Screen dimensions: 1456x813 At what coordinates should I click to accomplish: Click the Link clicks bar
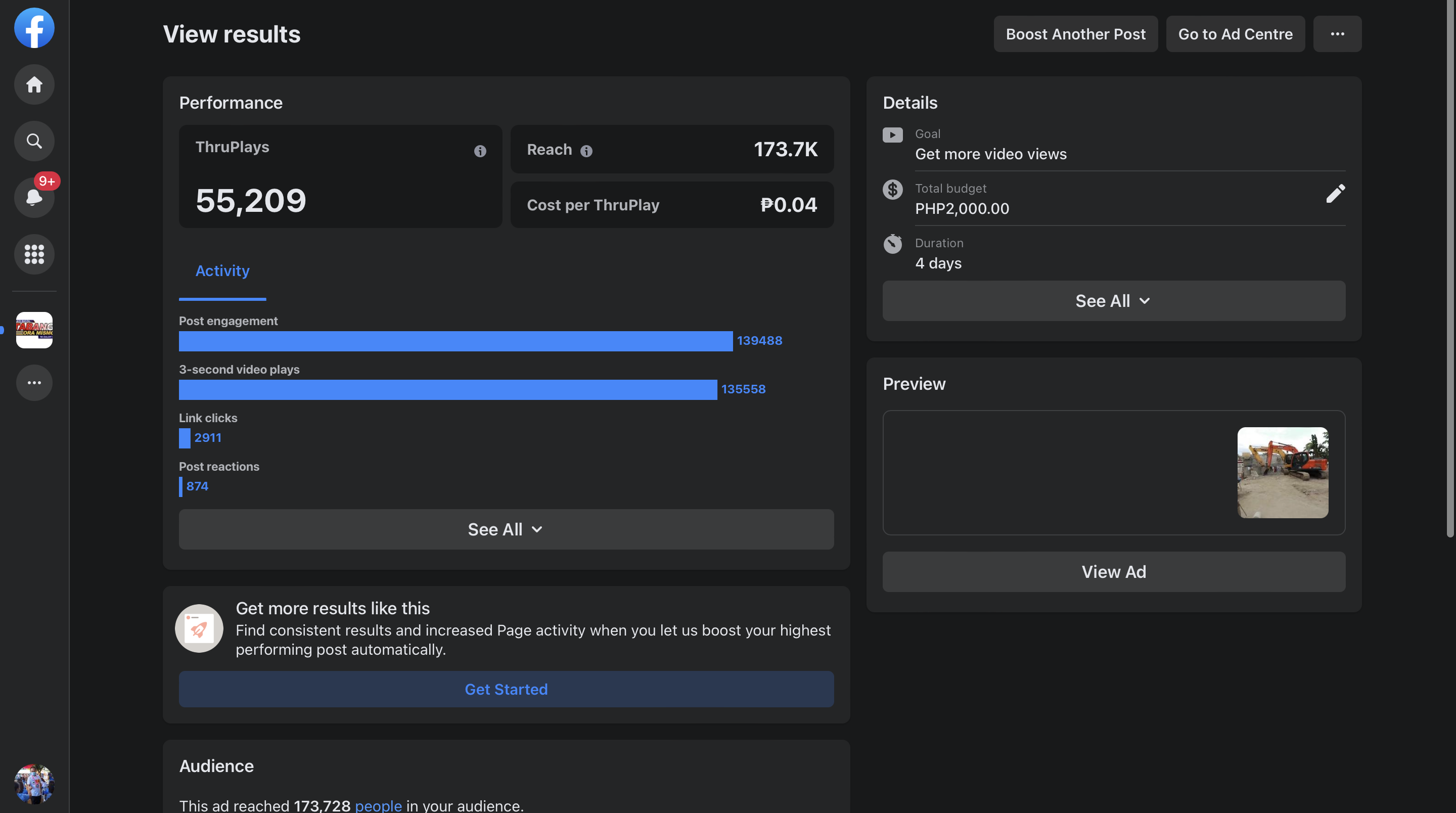click(184, 438)
